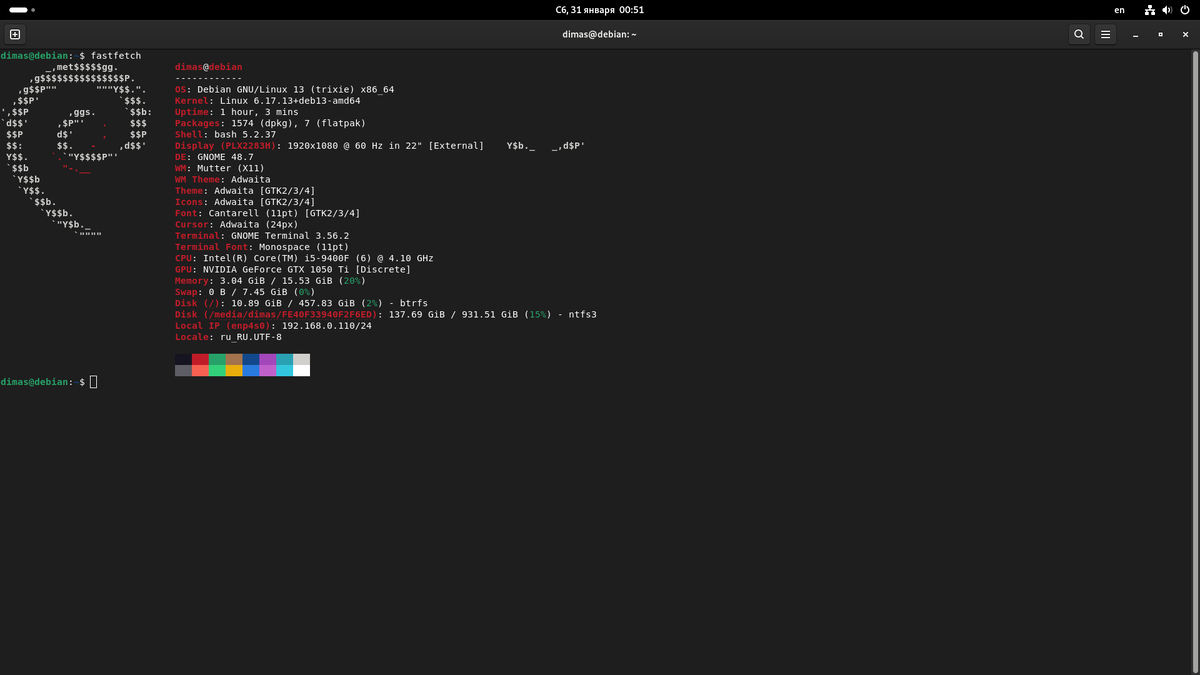Image resolution: width=1200 pixels, height=675 pixels.
Task: Click the memory '3.04 GiB / 15.53 GiB' text
Action: [x=278, y=281]
